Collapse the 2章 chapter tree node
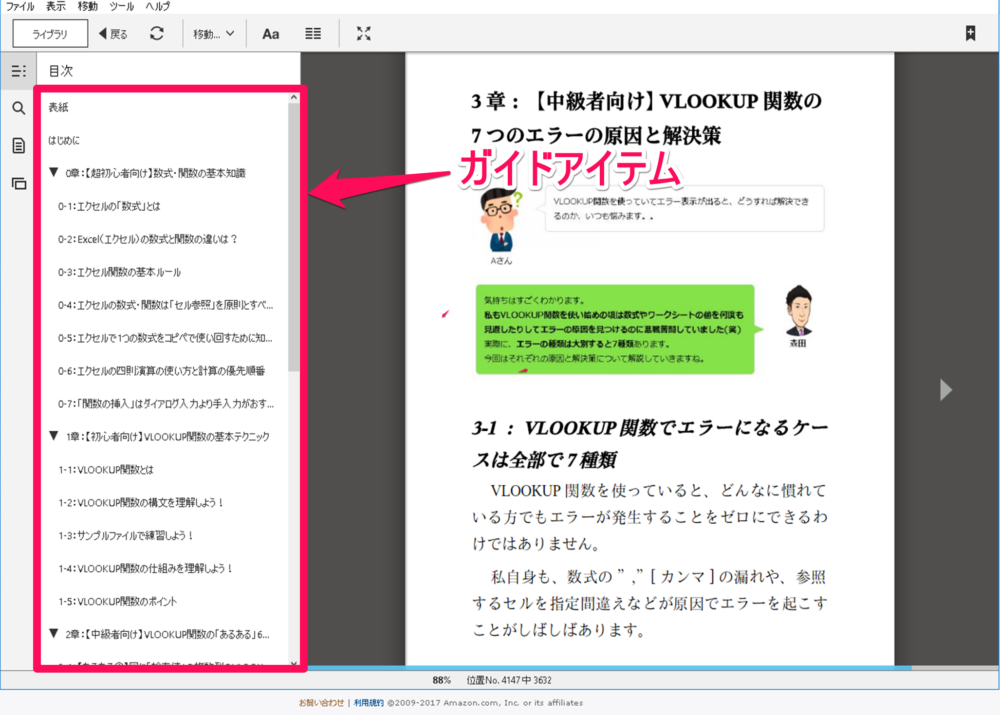Image resolution: width=1000 pixels, height=715 pixels. point(53,633)
